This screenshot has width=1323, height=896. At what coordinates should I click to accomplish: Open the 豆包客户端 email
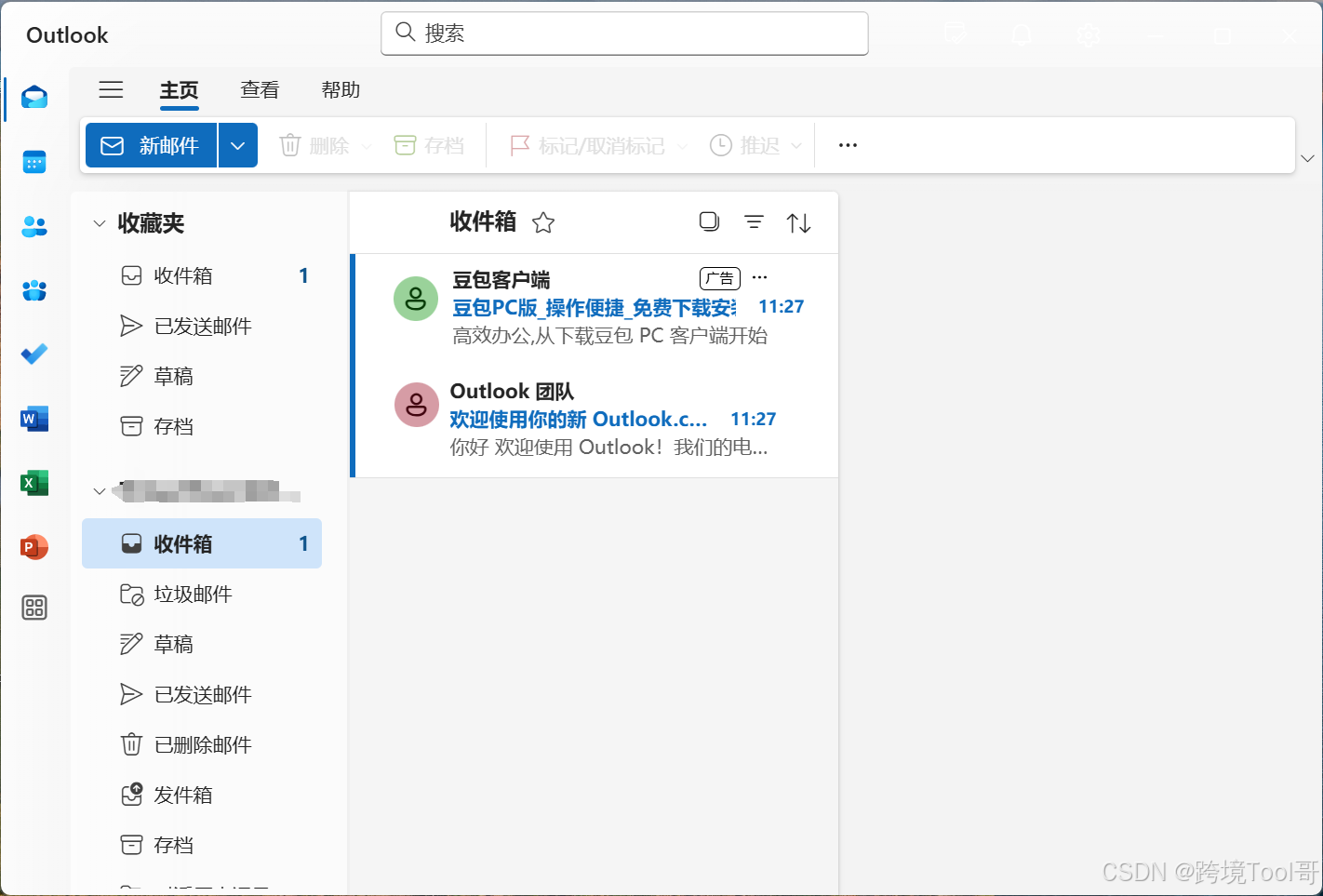click(596, 309)
